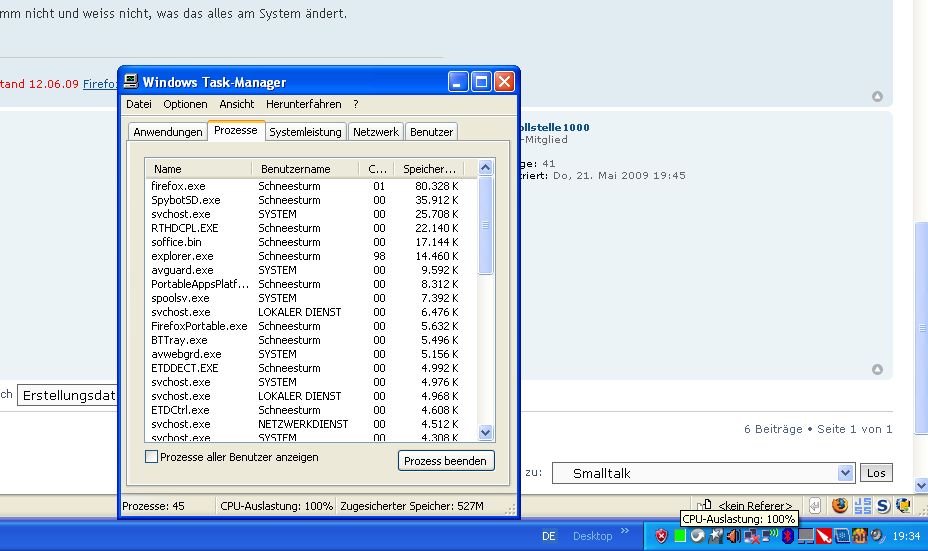Switch to the Systemleistung tab
928x551 pixels.
(x=305, y=132)
